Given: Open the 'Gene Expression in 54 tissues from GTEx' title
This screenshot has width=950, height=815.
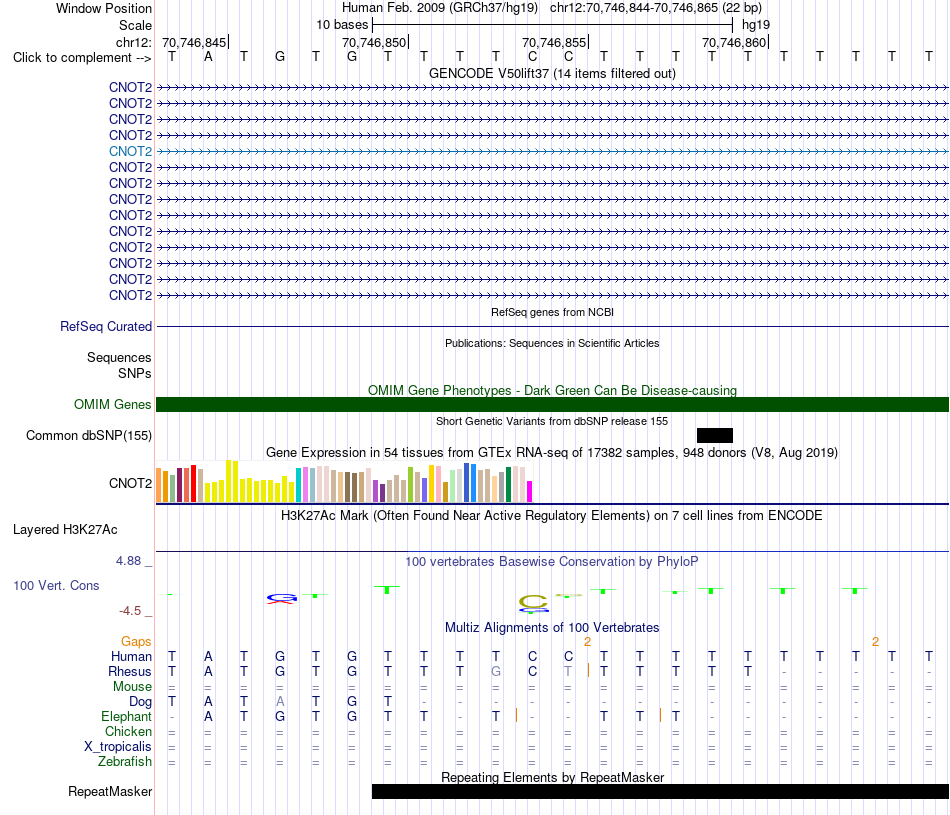Looking at the screenshot, I should click(x=552, y=453).
